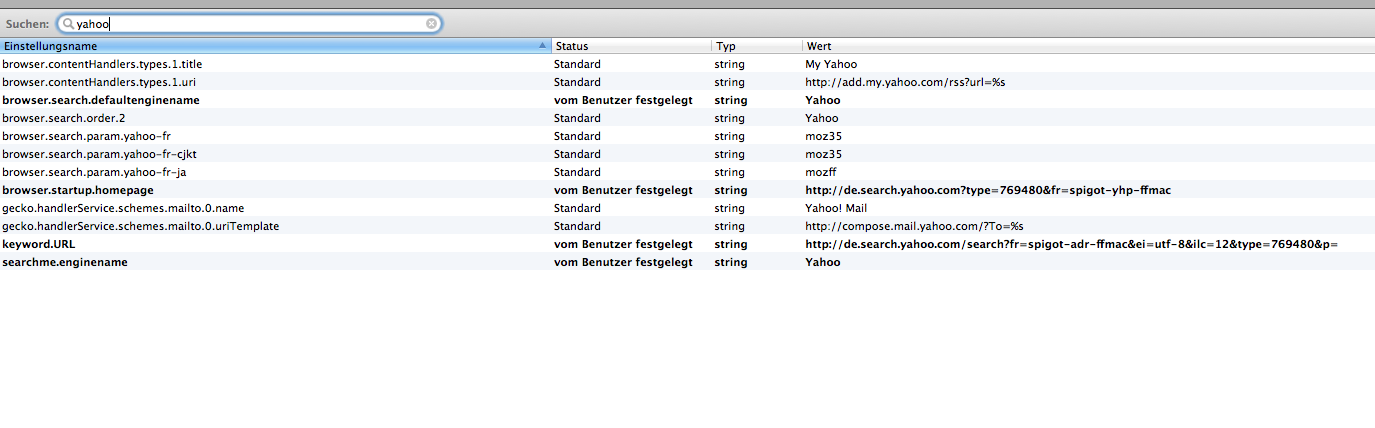Click the Yahoo! Mail value cell
The width and height of the screenshot is (1375, 428).
tap(837, 208)
